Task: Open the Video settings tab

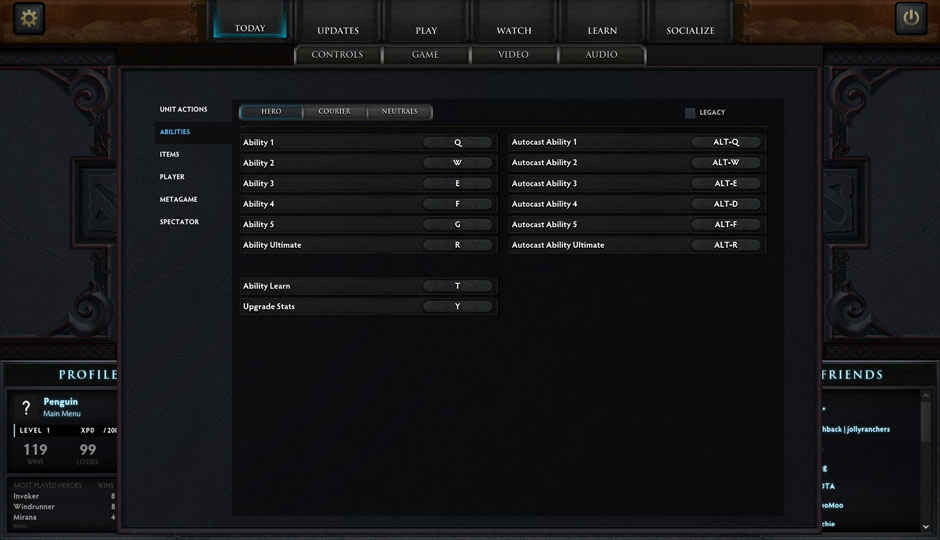Action: (x=513, y=55)
